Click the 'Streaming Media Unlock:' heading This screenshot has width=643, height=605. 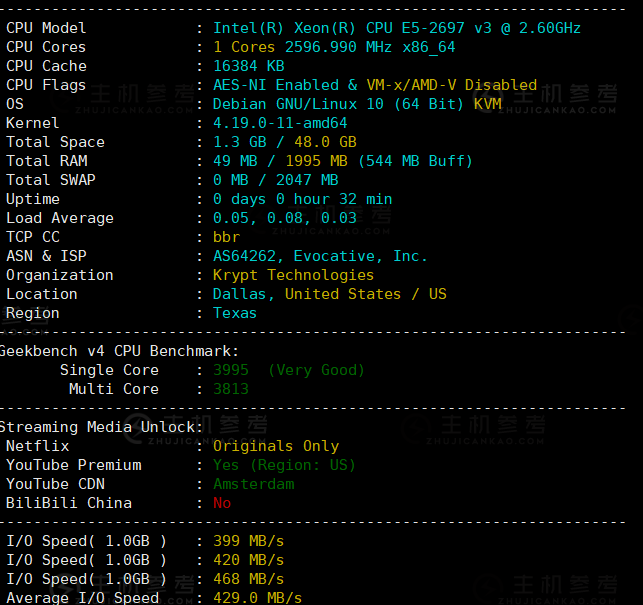tap(101, 427)
